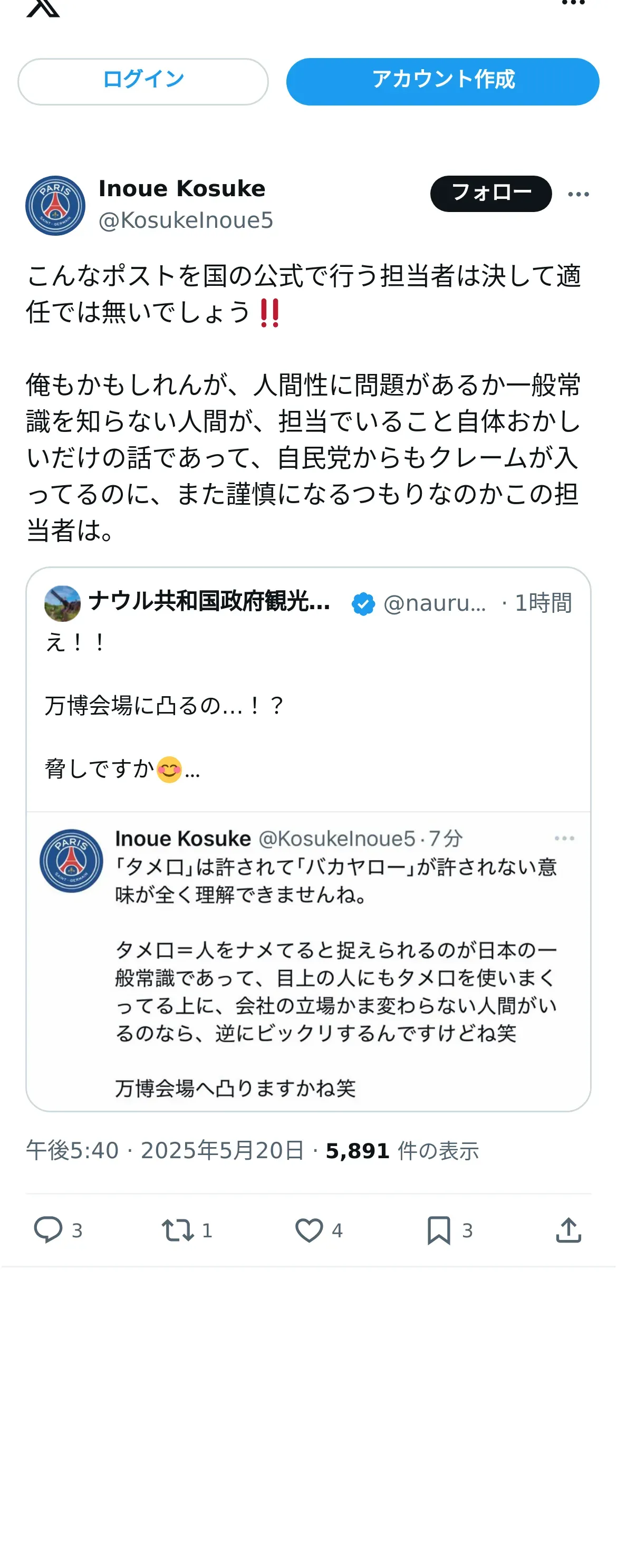
Task: Click the quoted post's Nauru avatar
Action: click(63, 603)
